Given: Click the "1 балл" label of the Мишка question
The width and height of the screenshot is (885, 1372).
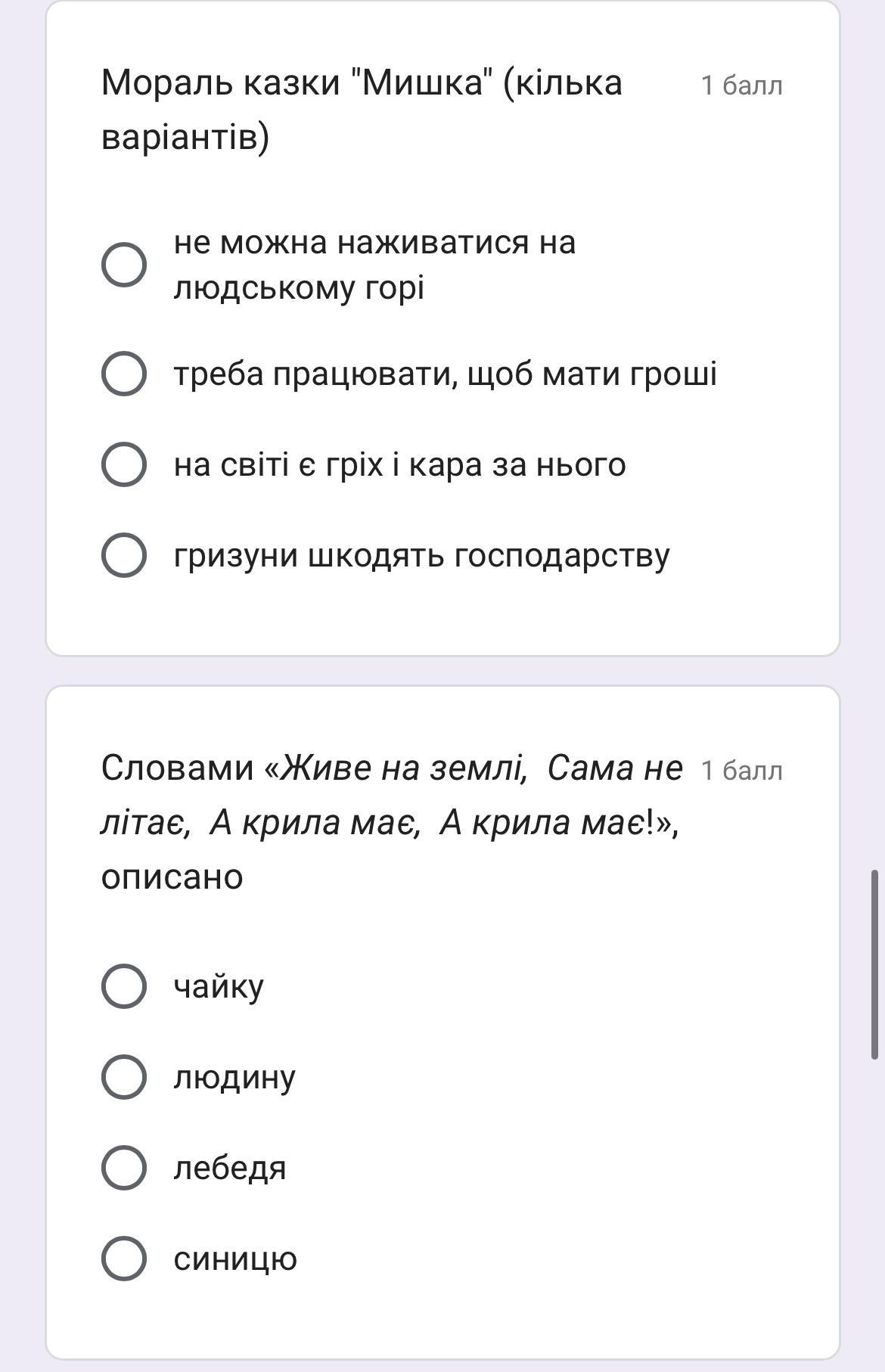Looking at the screenshot, I should pos(741,85).
